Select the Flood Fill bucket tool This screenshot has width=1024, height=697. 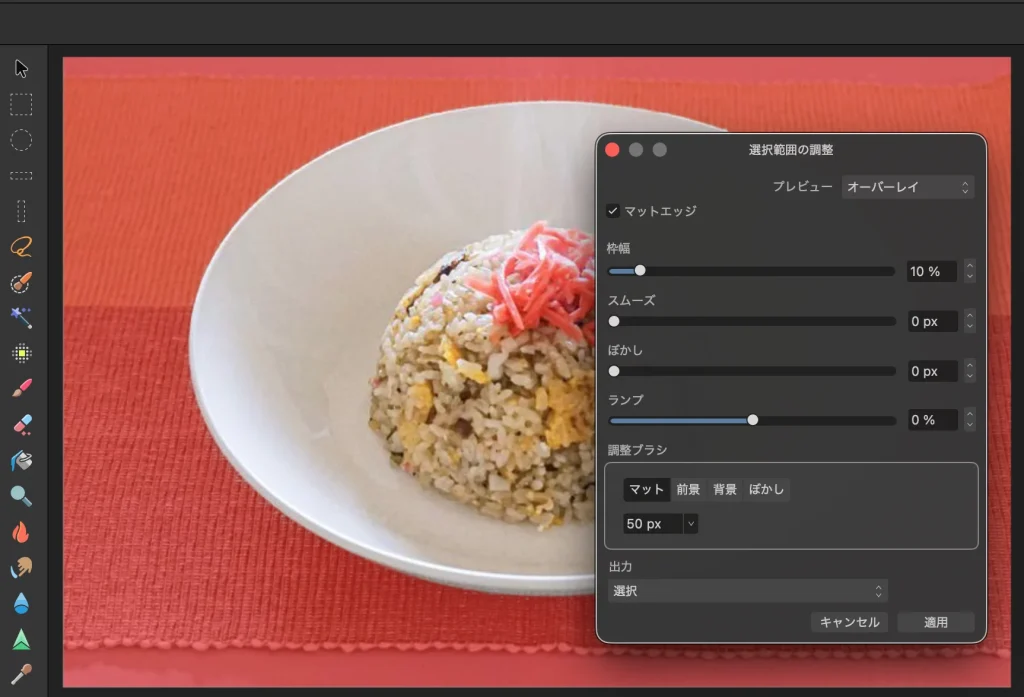click(21, 461)
